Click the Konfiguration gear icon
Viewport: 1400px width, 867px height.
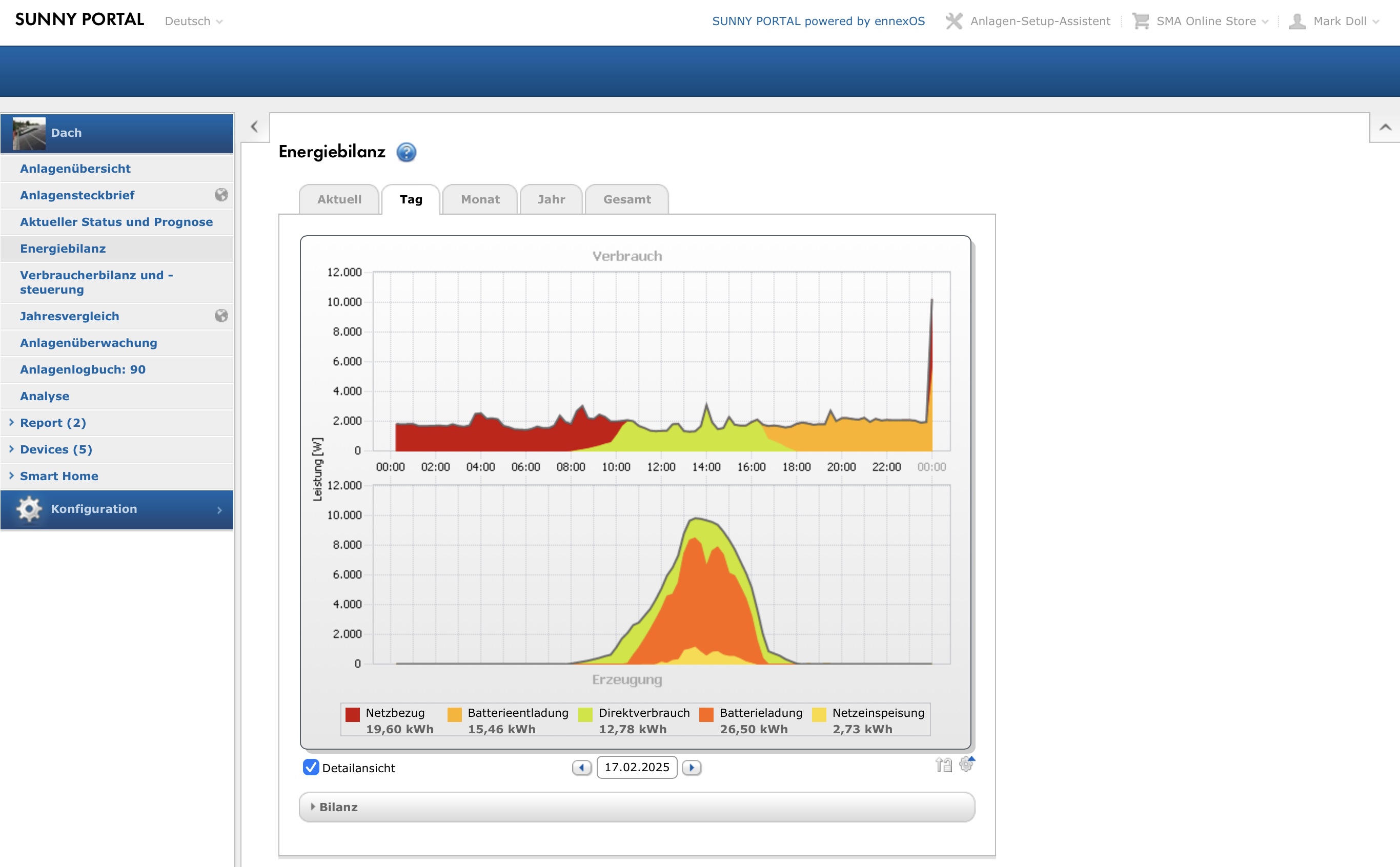(29, 509)
